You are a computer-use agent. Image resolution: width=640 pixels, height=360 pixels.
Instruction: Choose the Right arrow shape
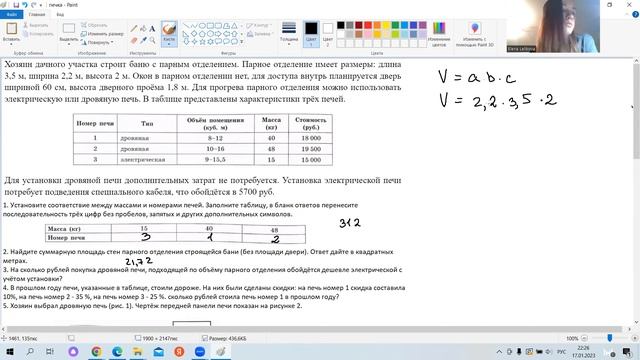tap(218, 34)
